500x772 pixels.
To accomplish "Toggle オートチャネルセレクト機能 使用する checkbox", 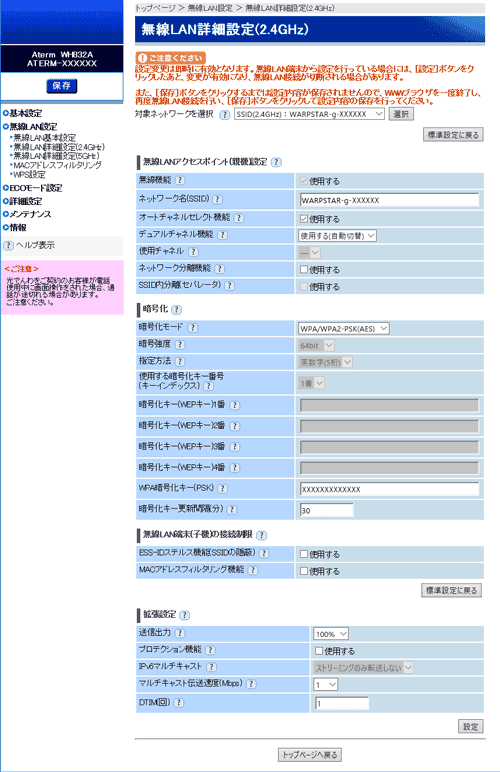I will pos(304,219).
